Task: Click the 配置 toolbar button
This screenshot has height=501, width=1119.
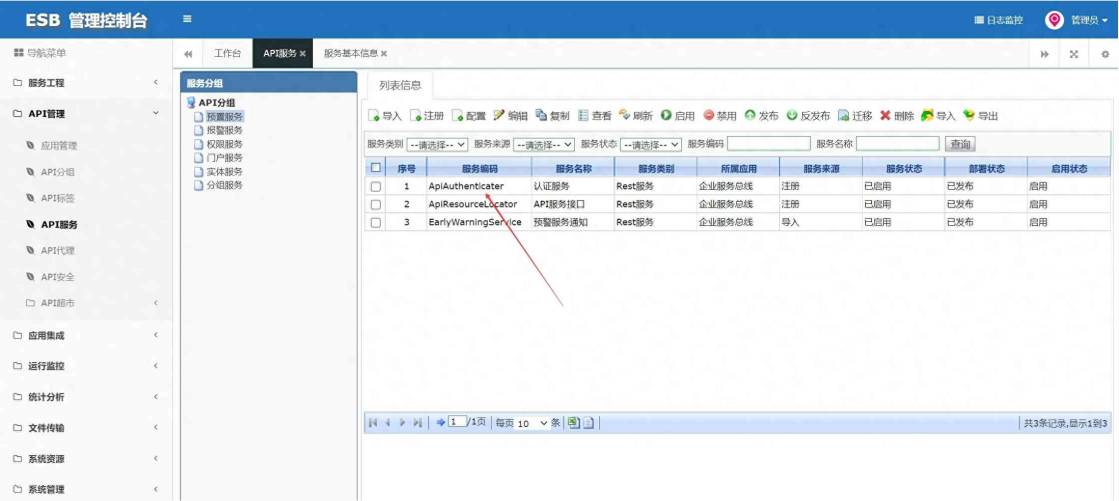Action: pos(469,116)
